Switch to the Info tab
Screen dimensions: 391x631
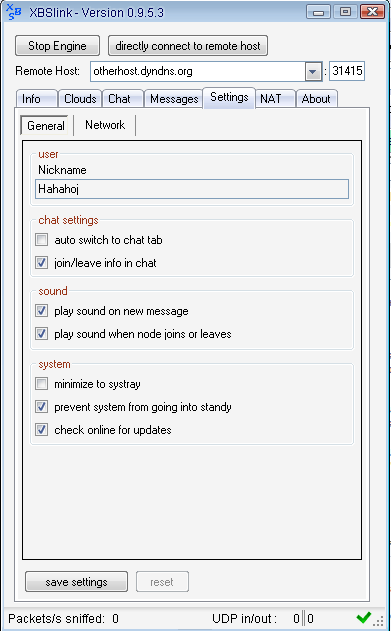click(37, 99)
